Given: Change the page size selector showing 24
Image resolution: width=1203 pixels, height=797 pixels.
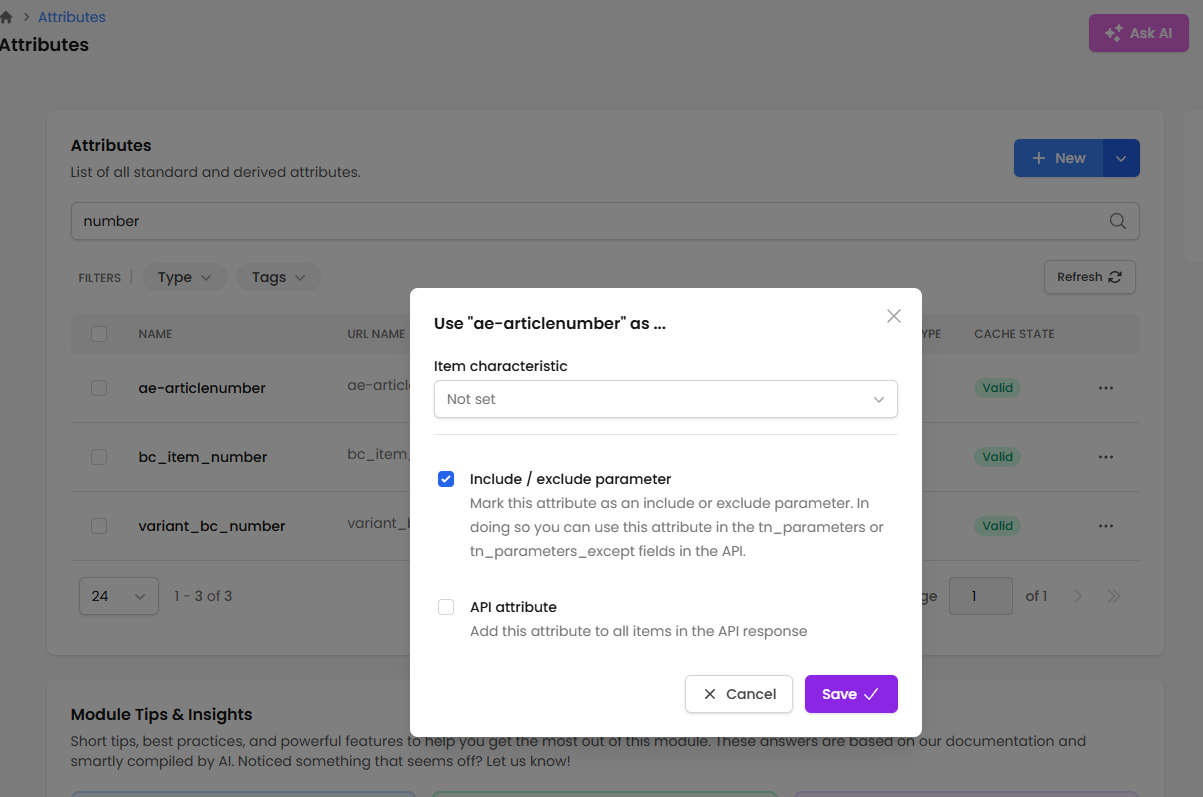Looking at the screenshot, I should [x=119, y=596].
